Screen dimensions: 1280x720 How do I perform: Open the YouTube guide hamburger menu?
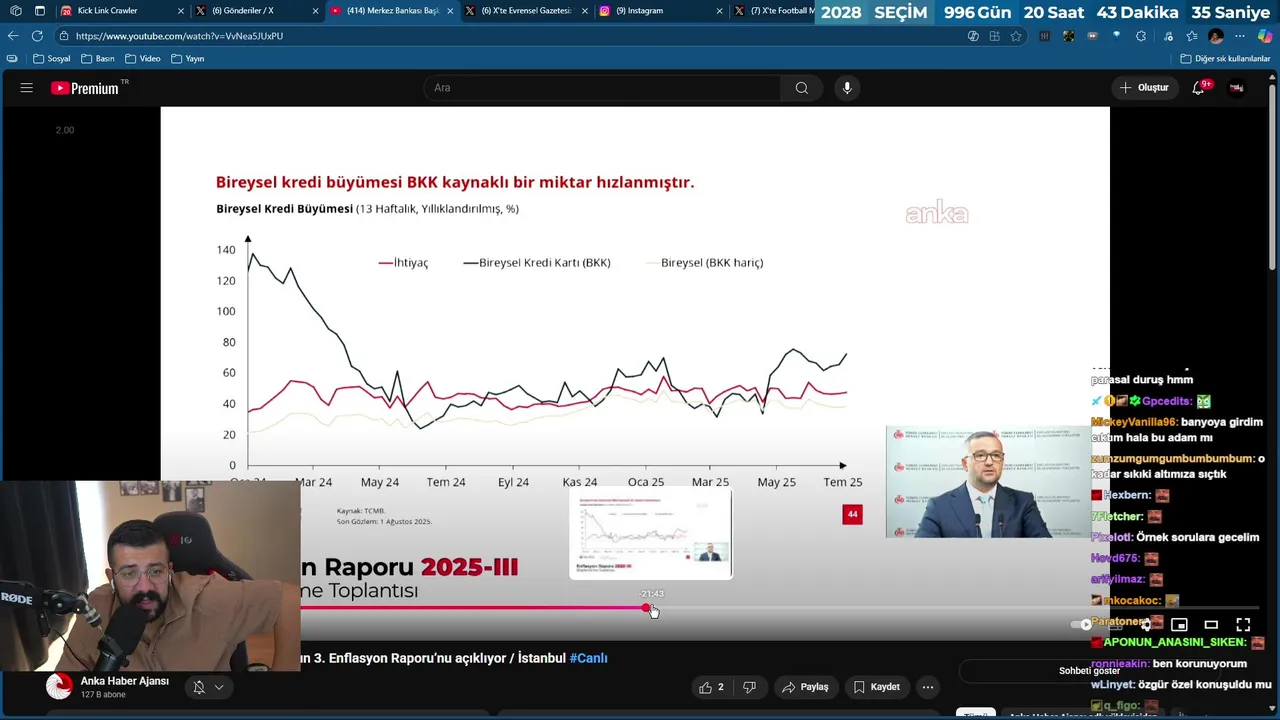click(26, 88)
